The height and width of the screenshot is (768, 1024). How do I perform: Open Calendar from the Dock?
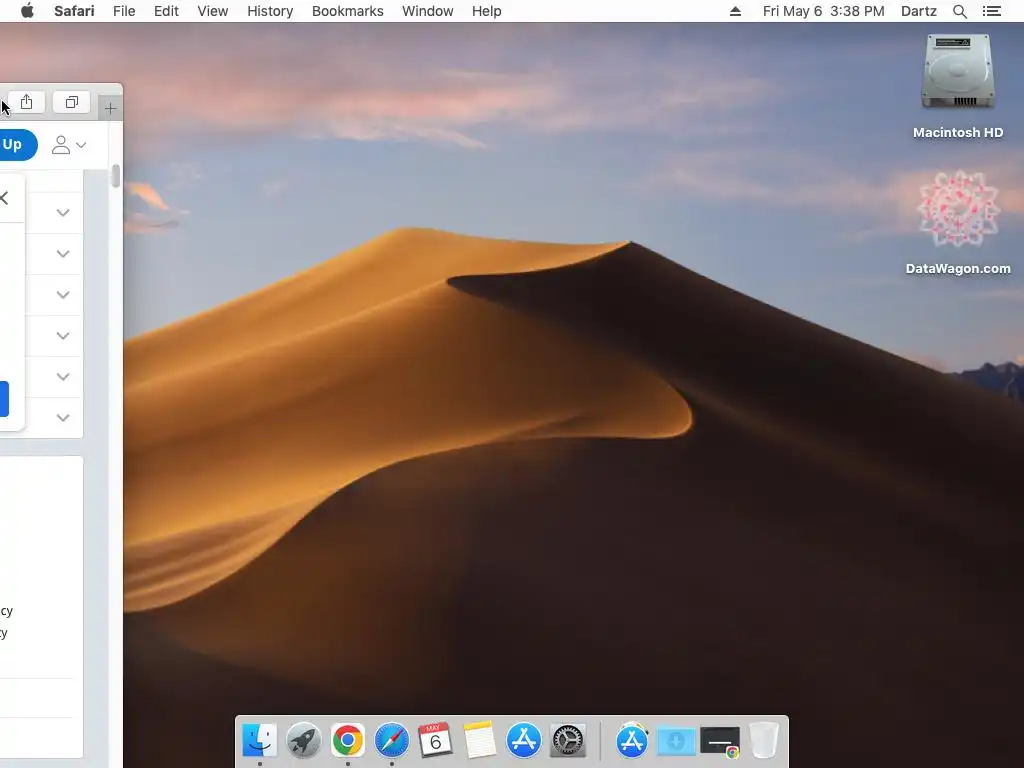[x=436, y=741]
